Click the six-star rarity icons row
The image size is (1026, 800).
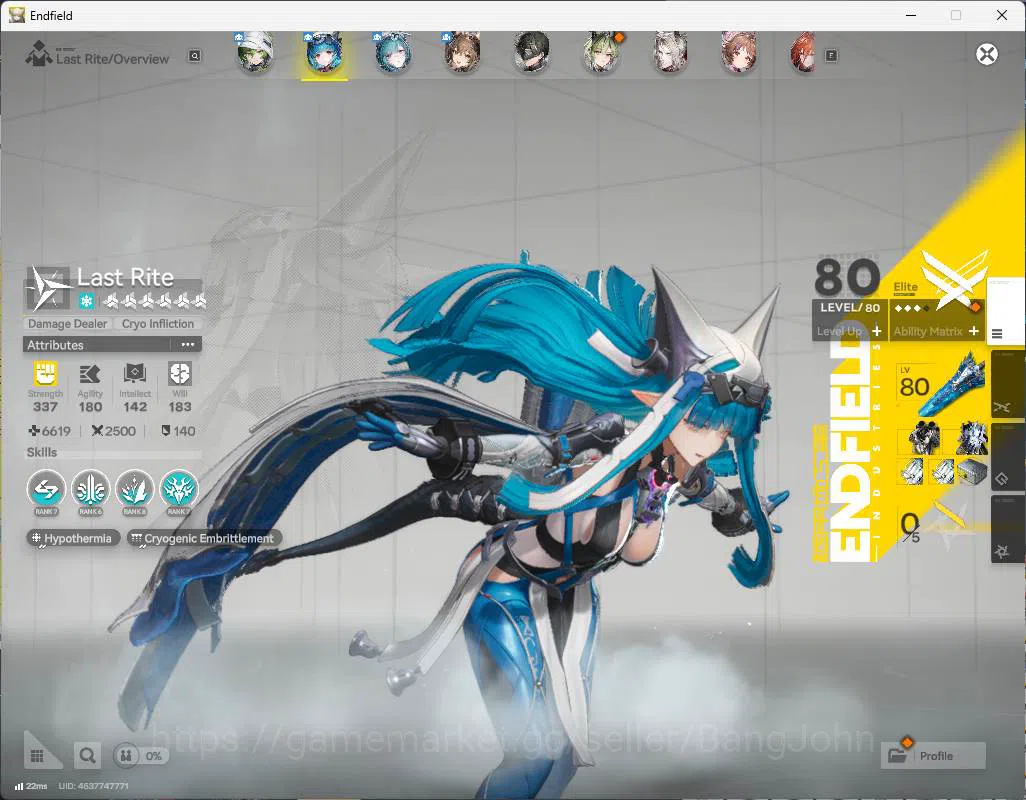point(155,301)
